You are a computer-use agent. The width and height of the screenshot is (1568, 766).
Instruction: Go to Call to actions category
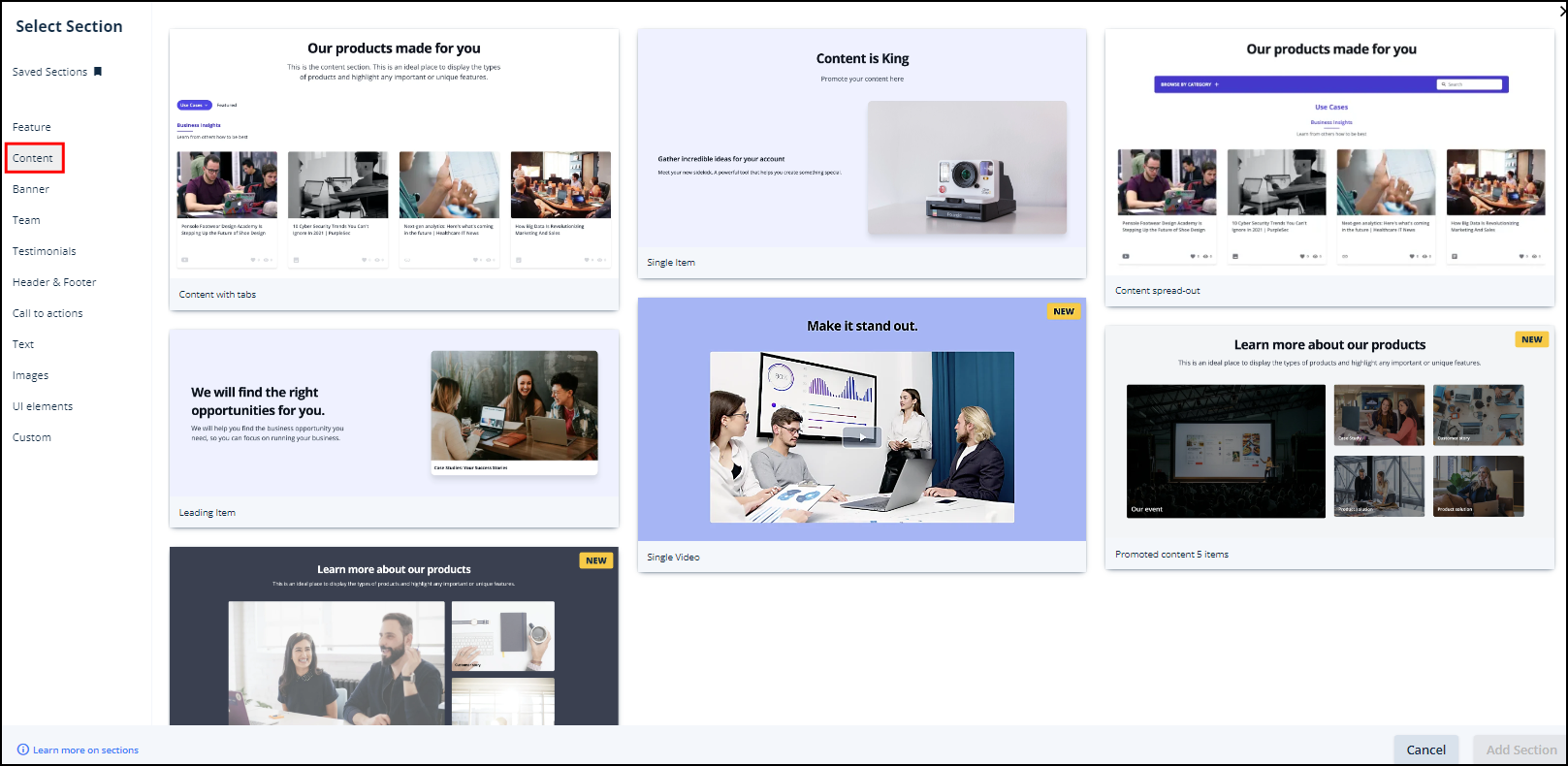[48, 313]
